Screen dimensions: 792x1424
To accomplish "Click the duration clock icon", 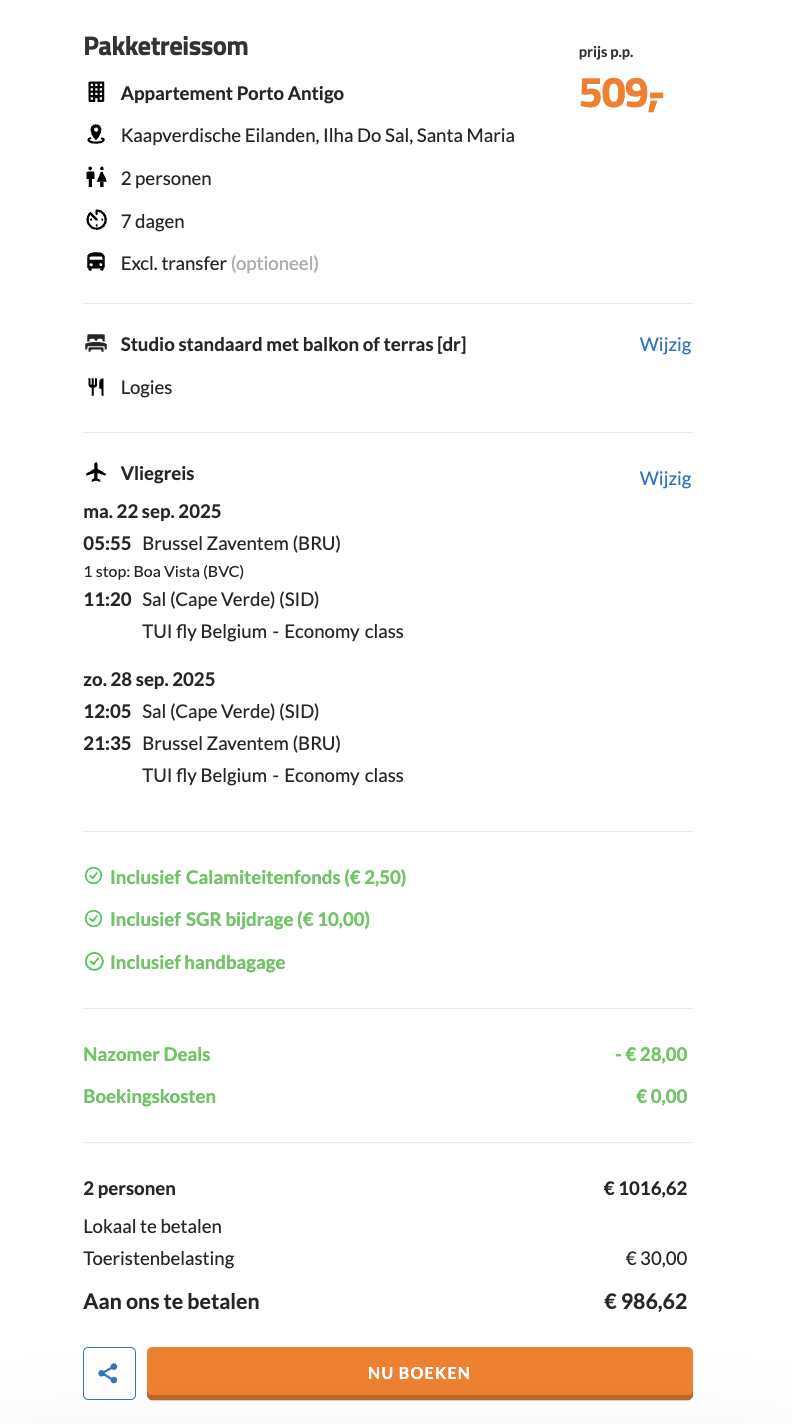I will [x=96, y=220].
